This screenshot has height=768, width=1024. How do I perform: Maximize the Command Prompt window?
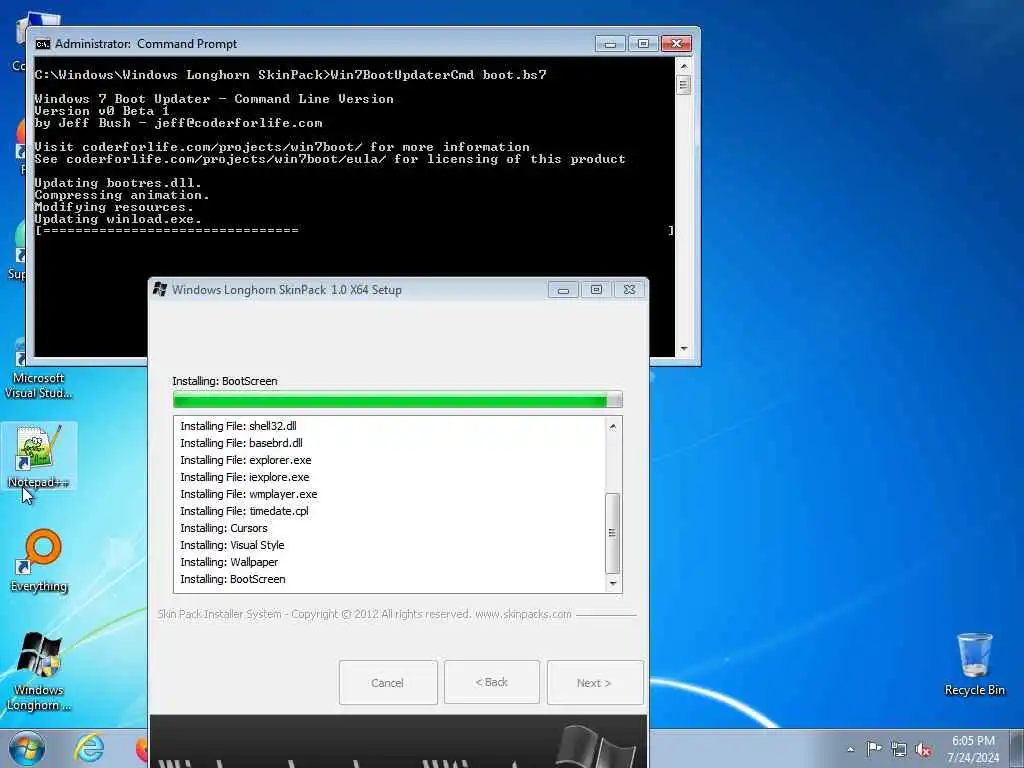[643, 44]
